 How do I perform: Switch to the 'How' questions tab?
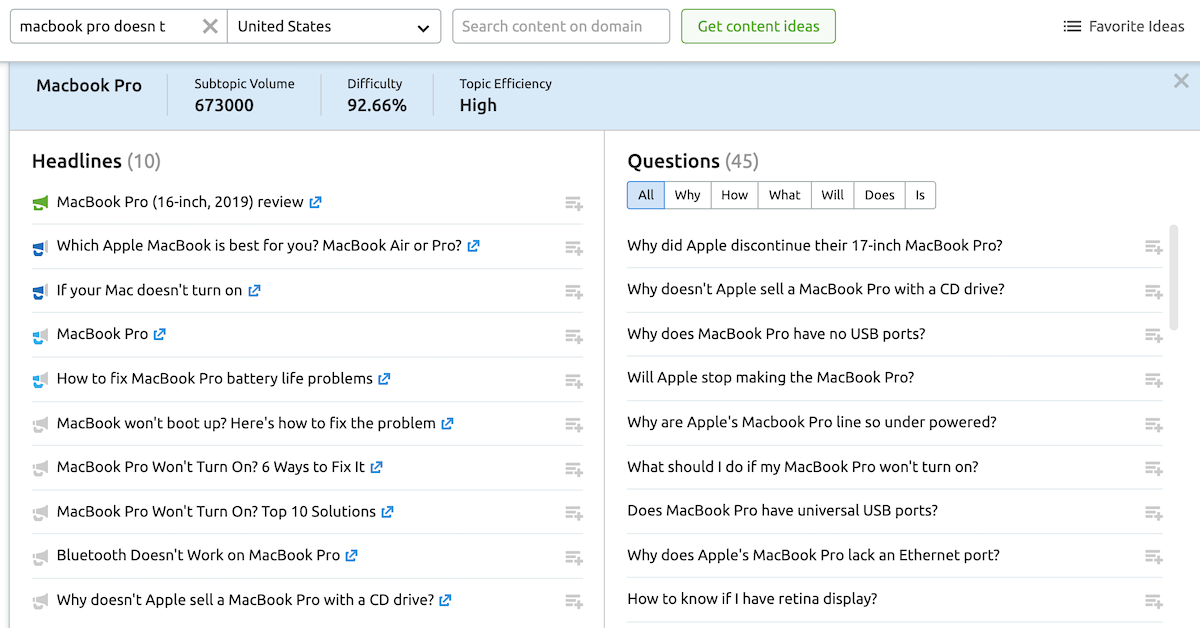click(734, 195)
